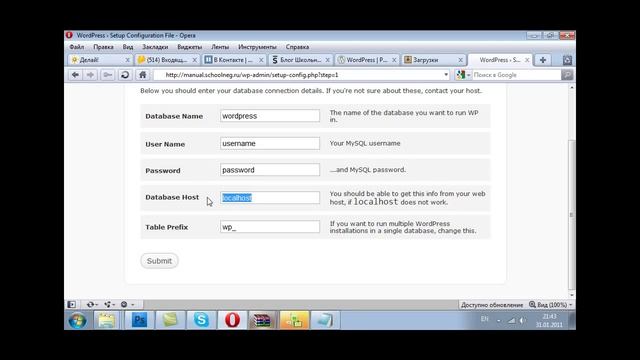Open the closed tabs trash icon

click(567, 60)
